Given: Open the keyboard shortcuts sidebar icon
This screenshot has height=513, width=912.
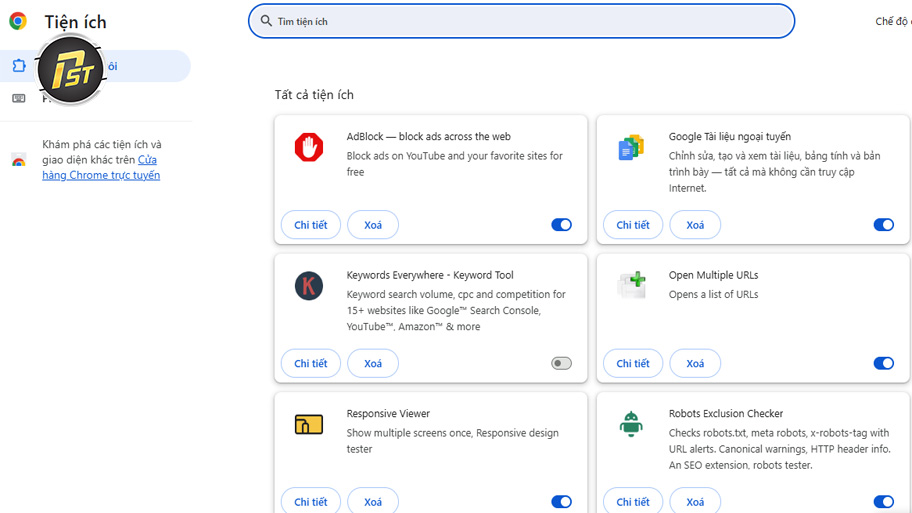Looking at the screenshot, I should click(19, 98).
